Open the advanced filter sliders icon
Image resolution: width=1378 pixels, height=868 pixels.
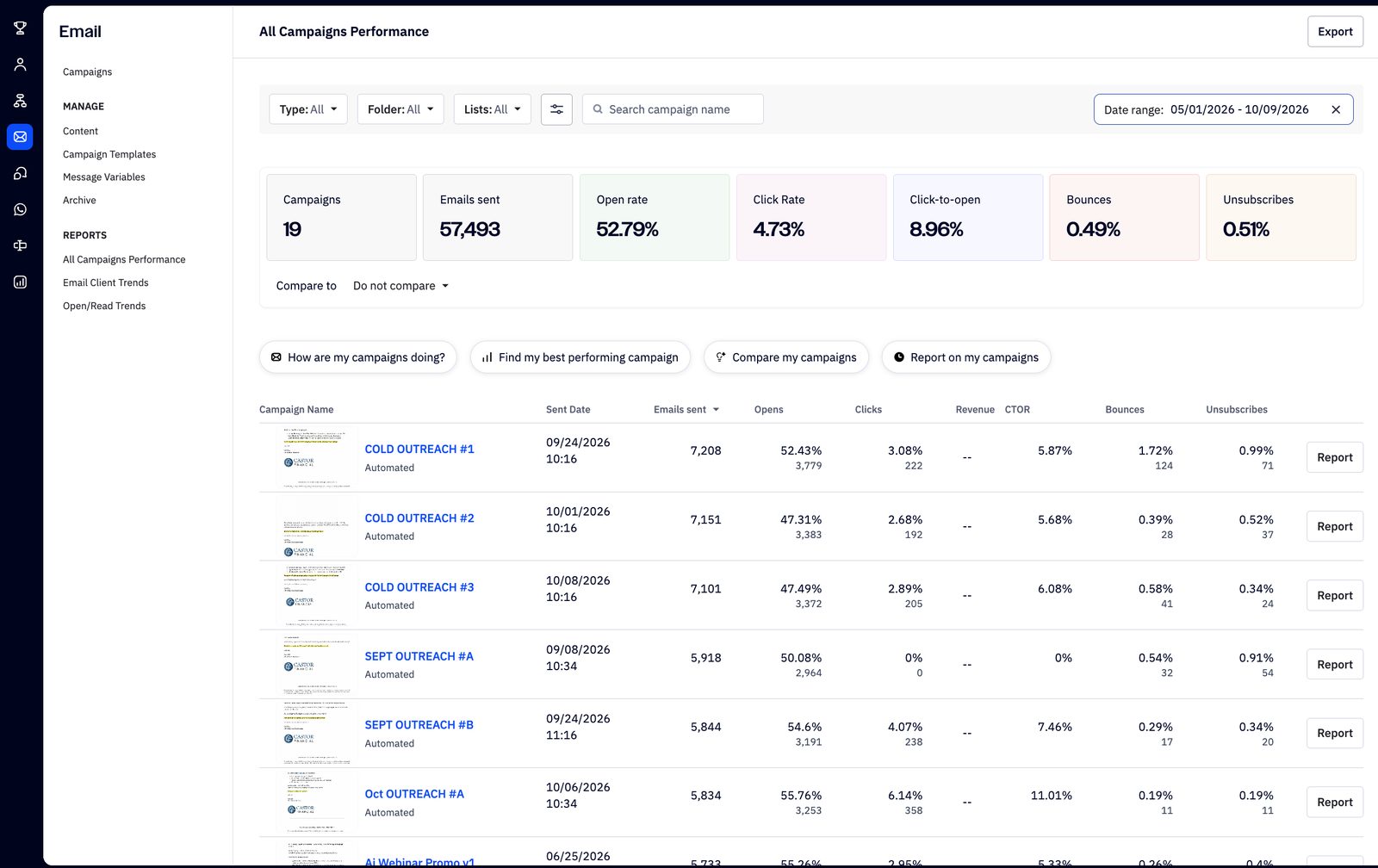click(556, 109)
